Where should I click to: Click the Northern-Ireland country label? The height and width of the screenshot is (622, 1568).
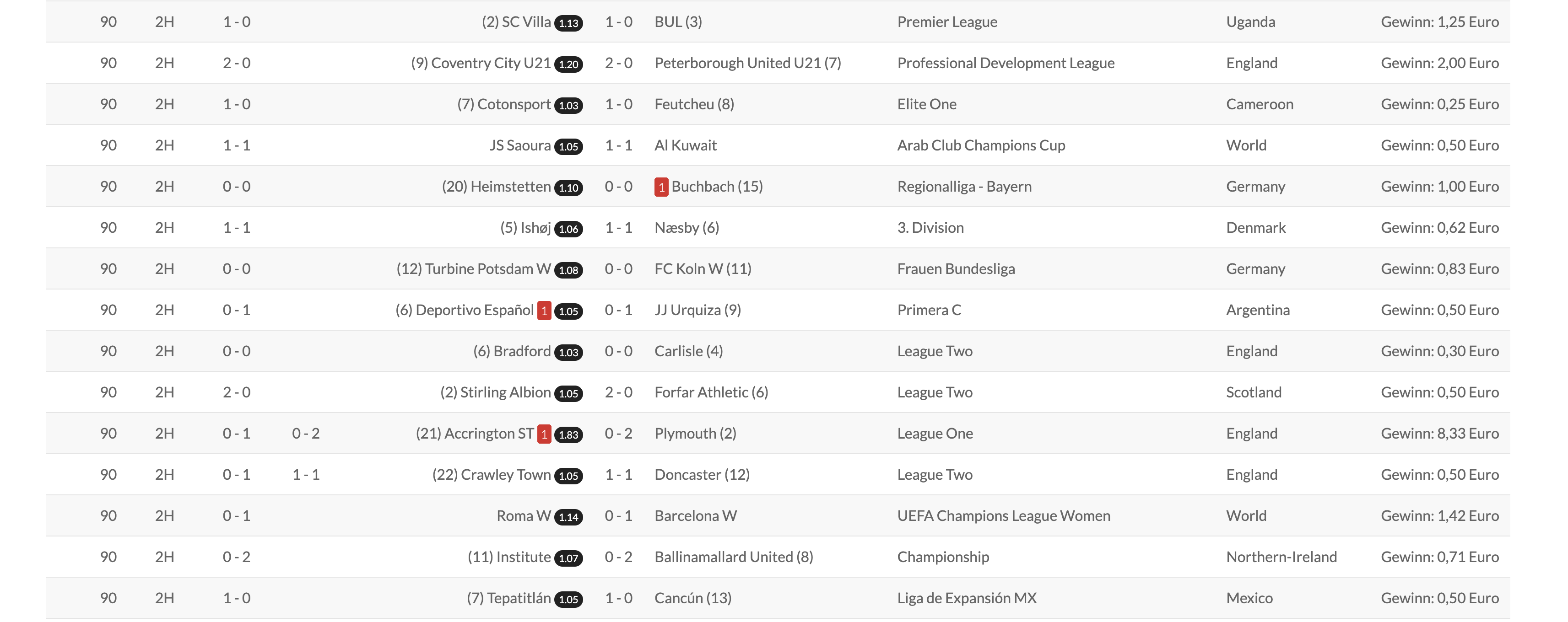coord(1281,557)
